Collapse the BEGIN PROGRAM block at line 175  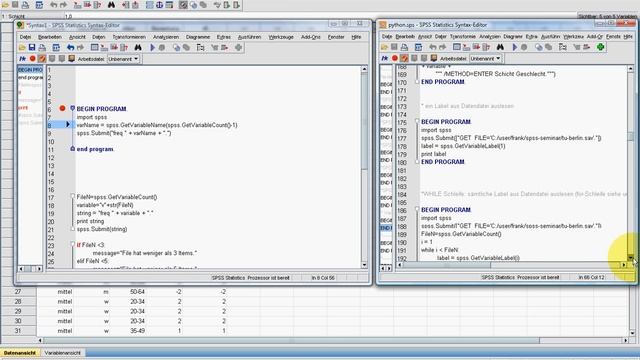click(x=417, y=122)
